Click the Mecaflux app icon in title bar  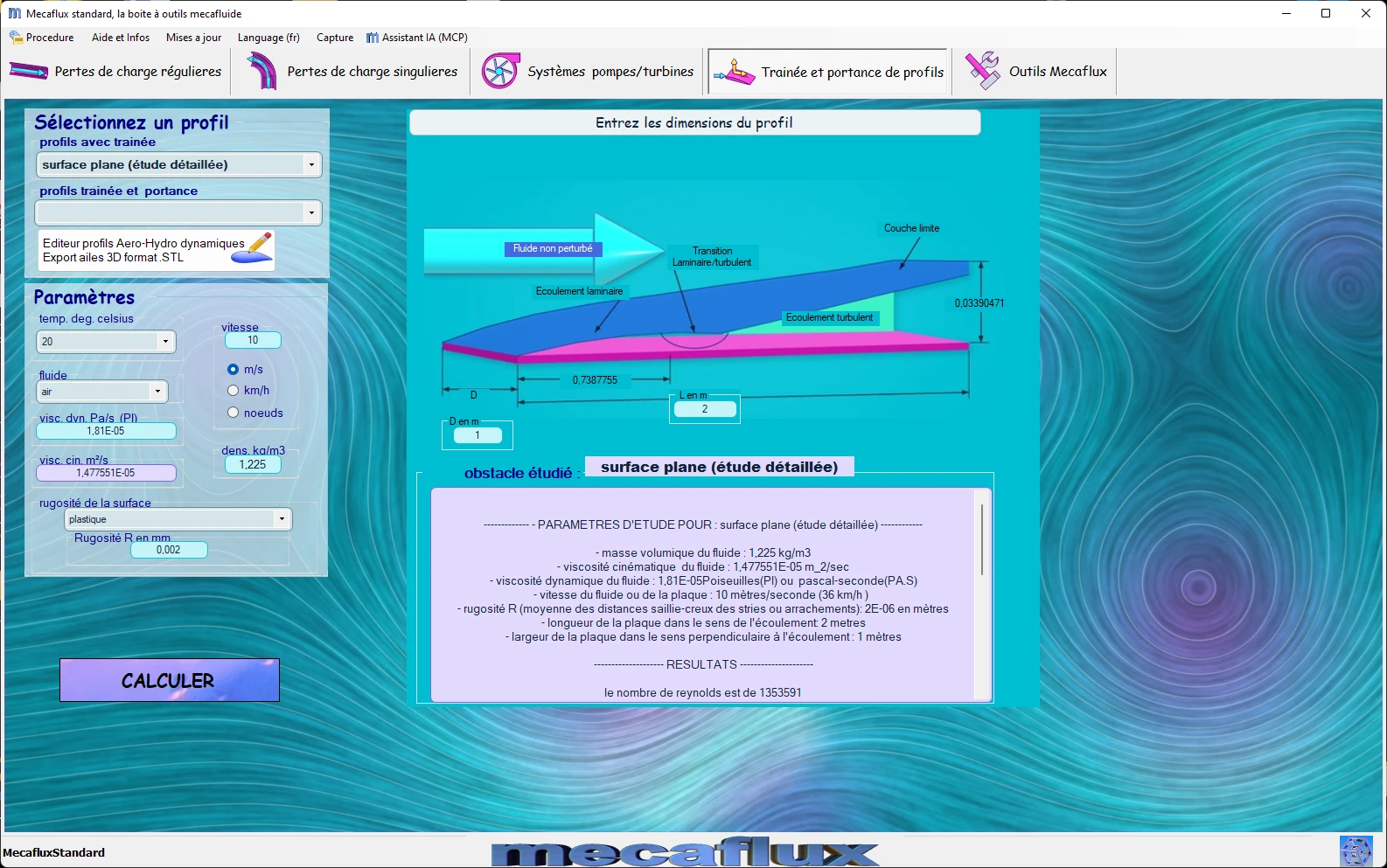click(x=14, y=13)
